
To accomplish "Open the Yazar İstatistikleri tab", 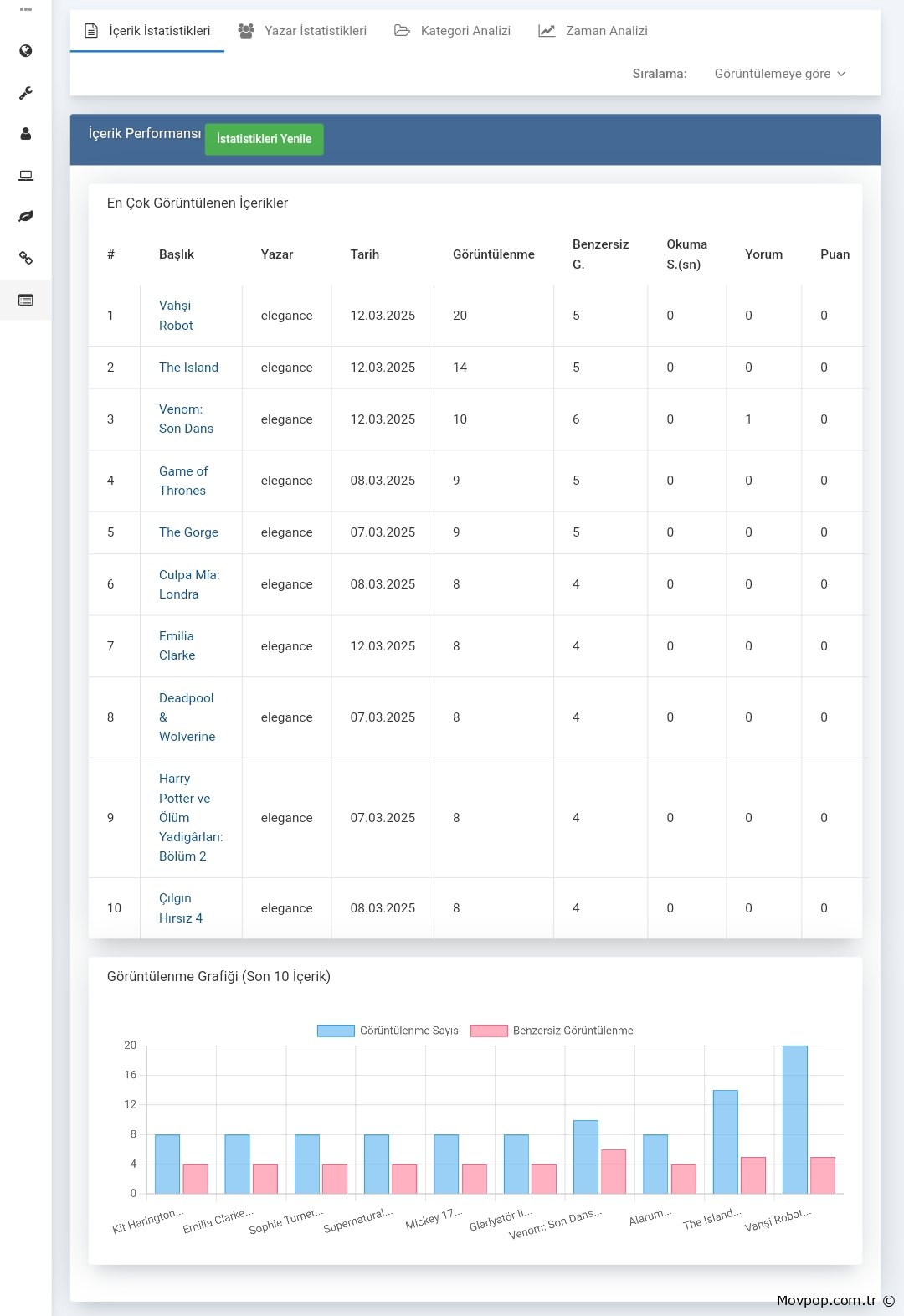I will pos(302,31).
